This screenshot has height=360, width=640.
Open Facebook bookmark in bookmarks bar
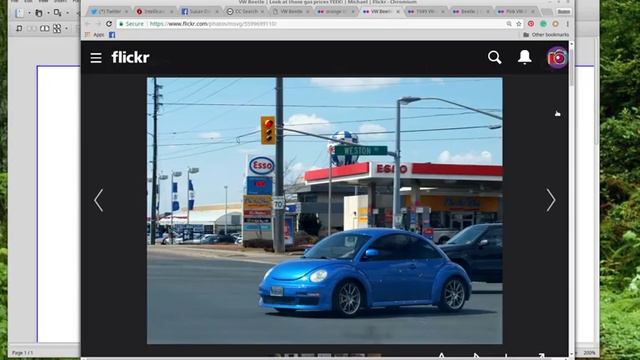coord(112,35)
